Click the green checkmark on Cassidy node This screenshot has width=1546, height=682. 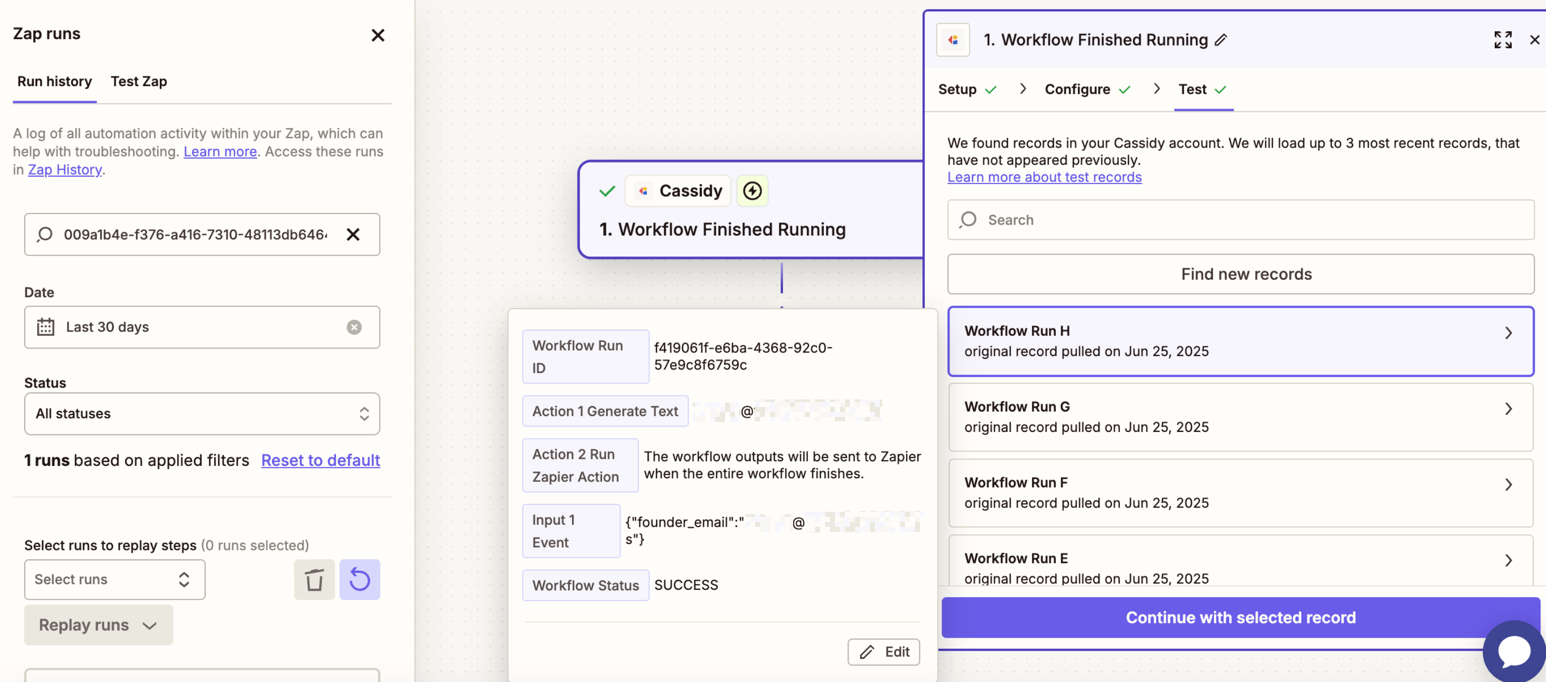pos(607,191)
